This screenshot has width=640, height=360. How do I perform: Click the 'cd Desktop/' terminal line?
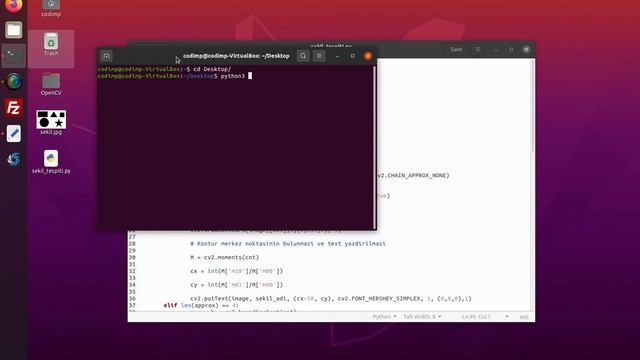[164, 69]
